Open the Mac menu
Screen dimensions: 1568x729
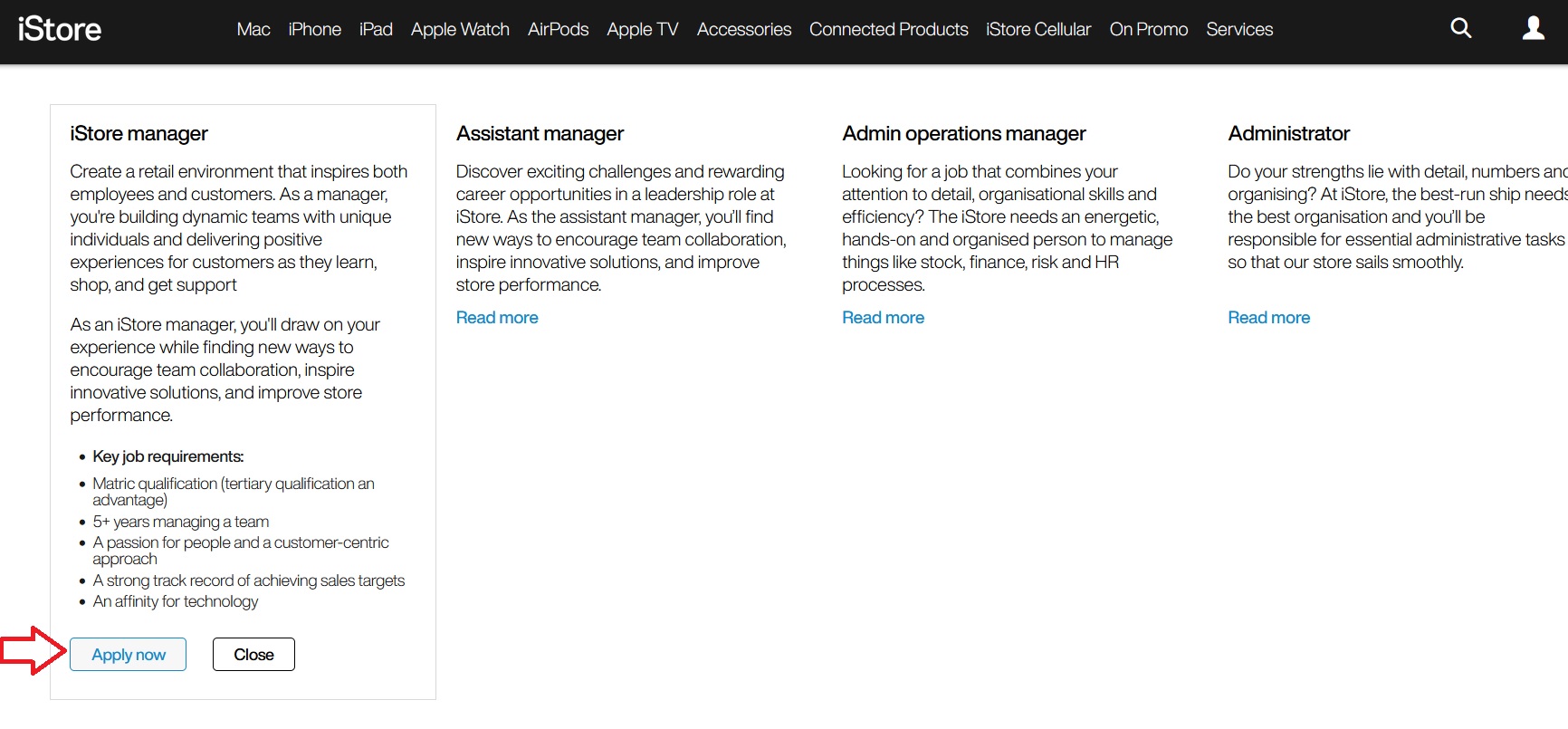(253, 29)
